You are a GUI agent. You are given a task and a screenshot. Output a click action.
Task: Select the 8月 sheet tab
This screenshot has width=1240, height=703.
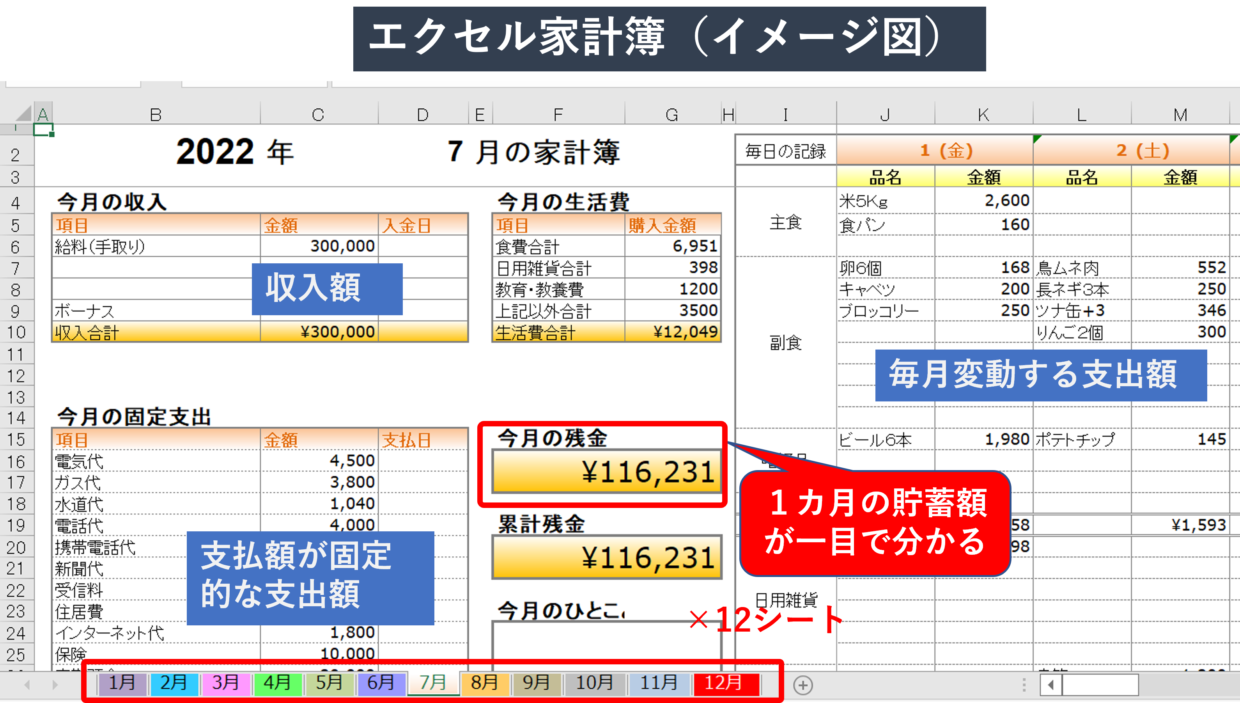[485, 684]
